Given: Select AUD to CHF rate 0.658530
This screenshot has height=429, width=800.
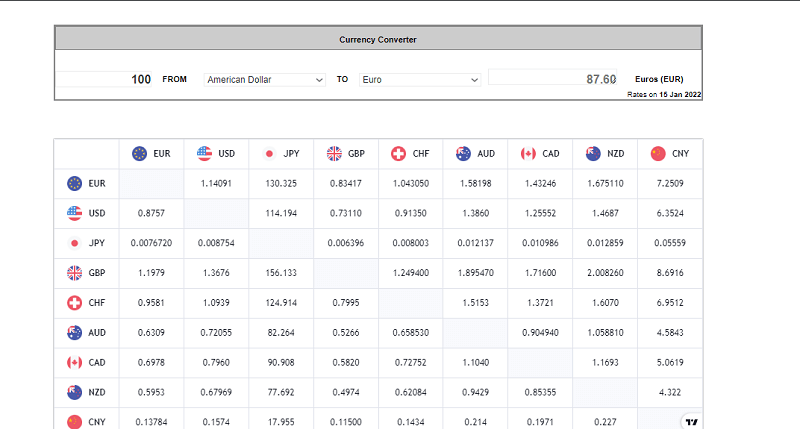Looking at the screenshot, I should [411, 333].
